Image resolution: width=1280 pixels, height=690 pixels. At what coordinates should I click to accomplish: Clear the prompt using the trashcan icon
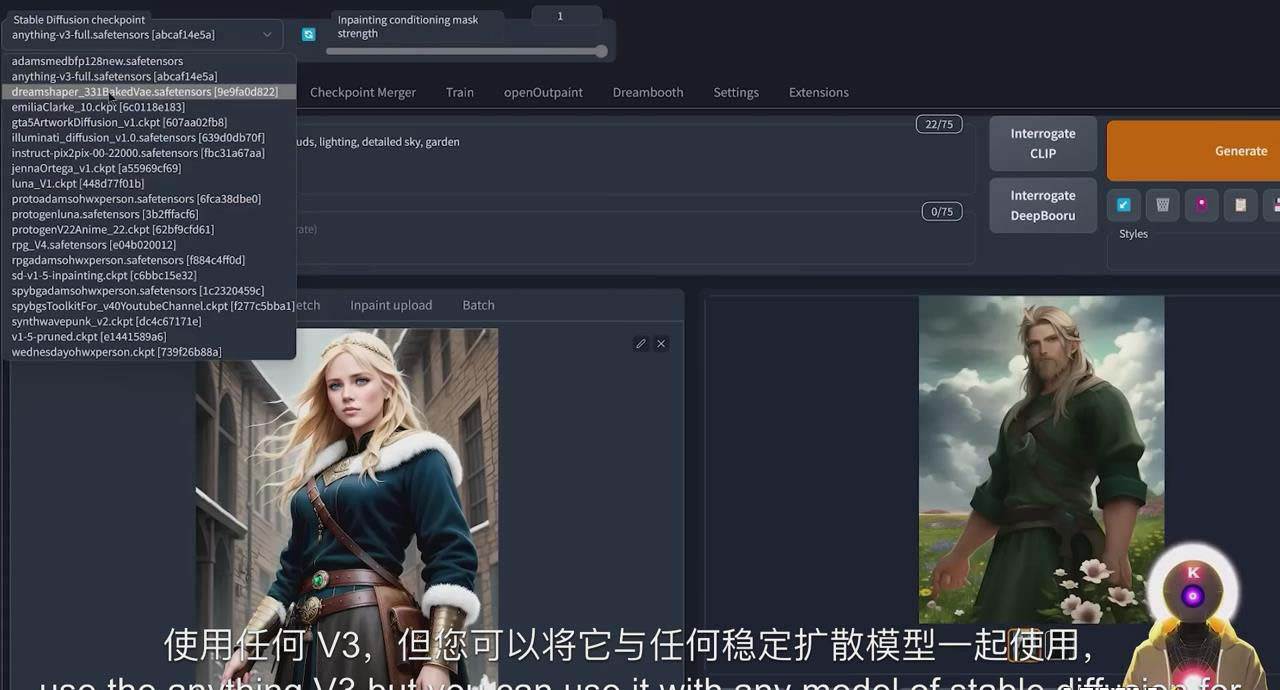(1162, 205)
